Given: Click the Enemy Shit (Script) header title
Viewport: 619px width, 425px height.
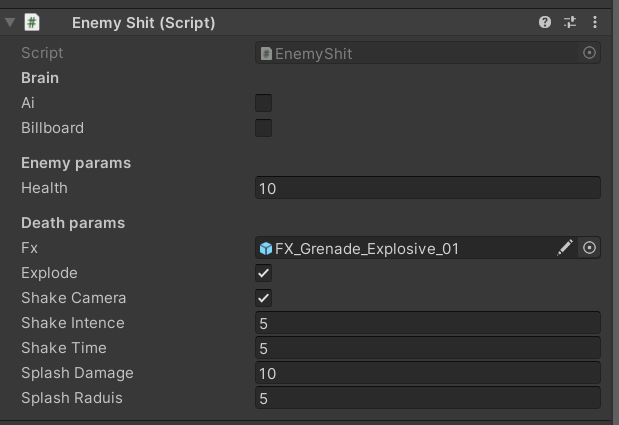Looking at the screenshot, I should 143,23.
